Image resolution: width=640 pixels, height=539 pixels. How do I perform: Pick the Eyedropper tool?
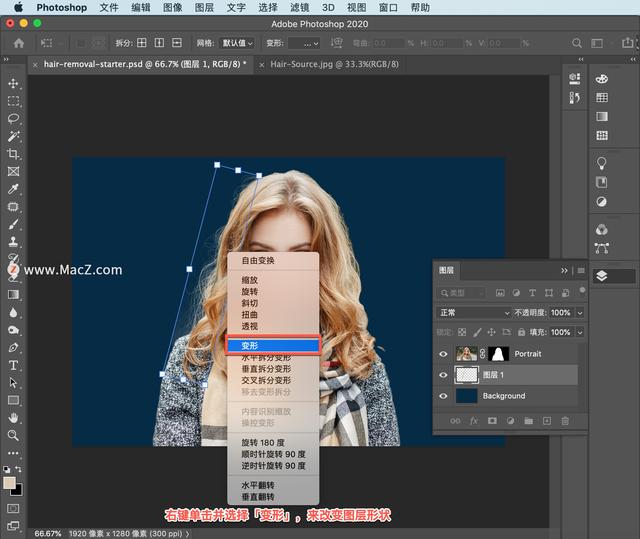(14, 189)
